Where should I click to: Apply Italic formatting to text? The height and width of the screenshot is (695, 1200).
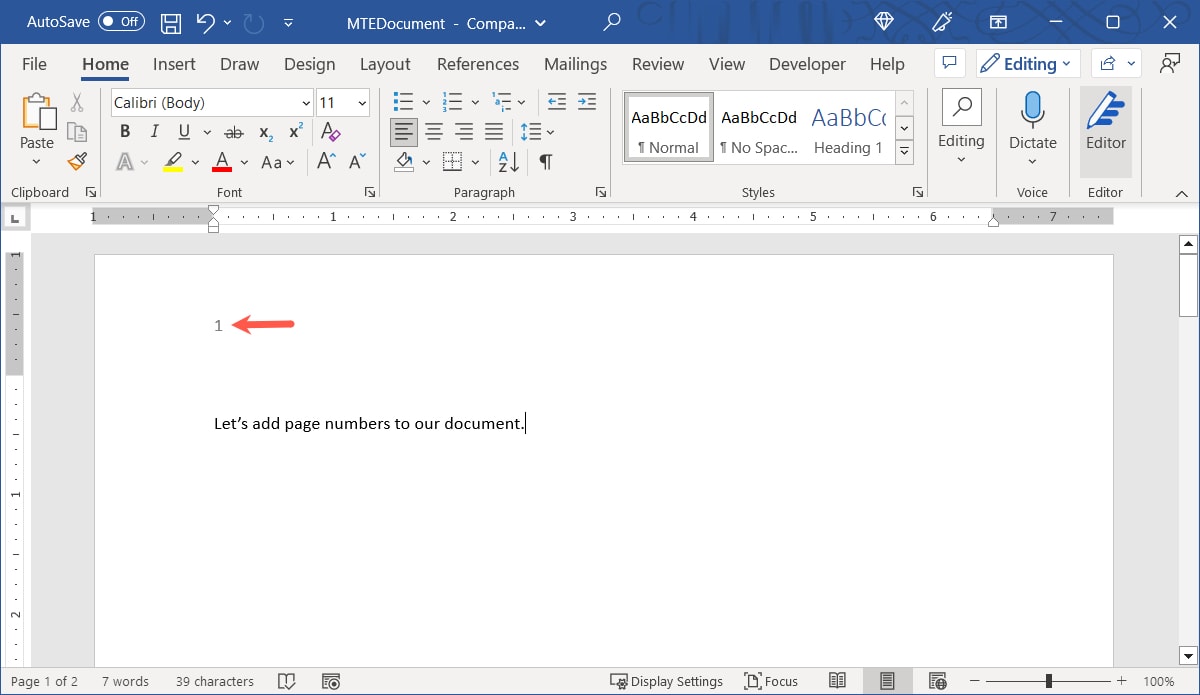(152, 131)
